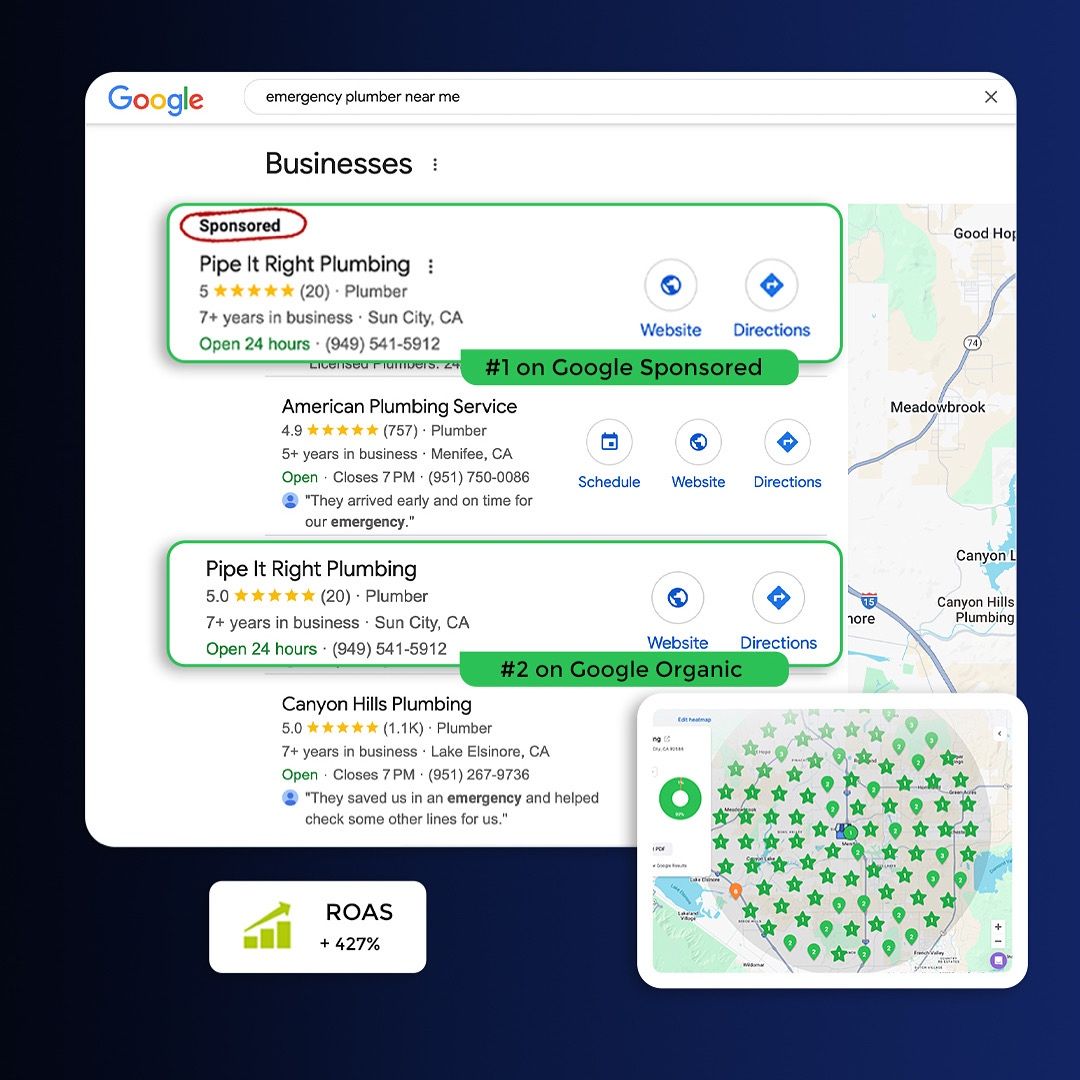Viewport: 1080px width, 1080px height.
Task: Click phone number (949) 541-5912 in the Sponsored listing
Action: 382,344
